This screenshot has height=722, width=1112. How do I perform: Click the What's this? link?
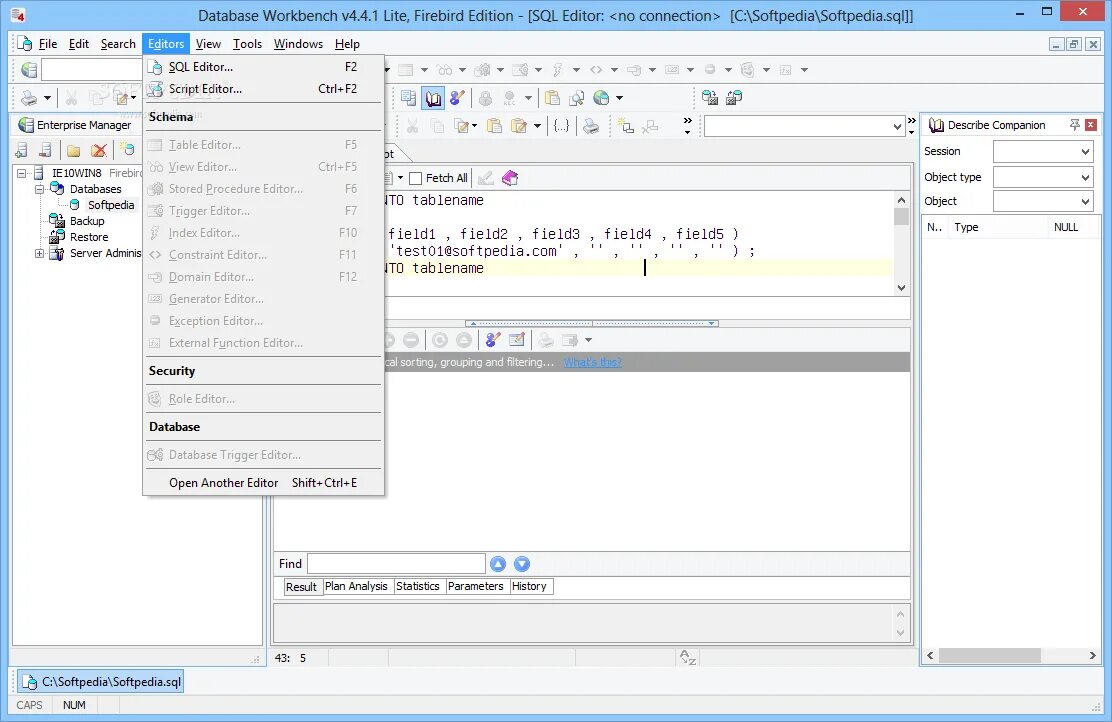tap(592, 362)
